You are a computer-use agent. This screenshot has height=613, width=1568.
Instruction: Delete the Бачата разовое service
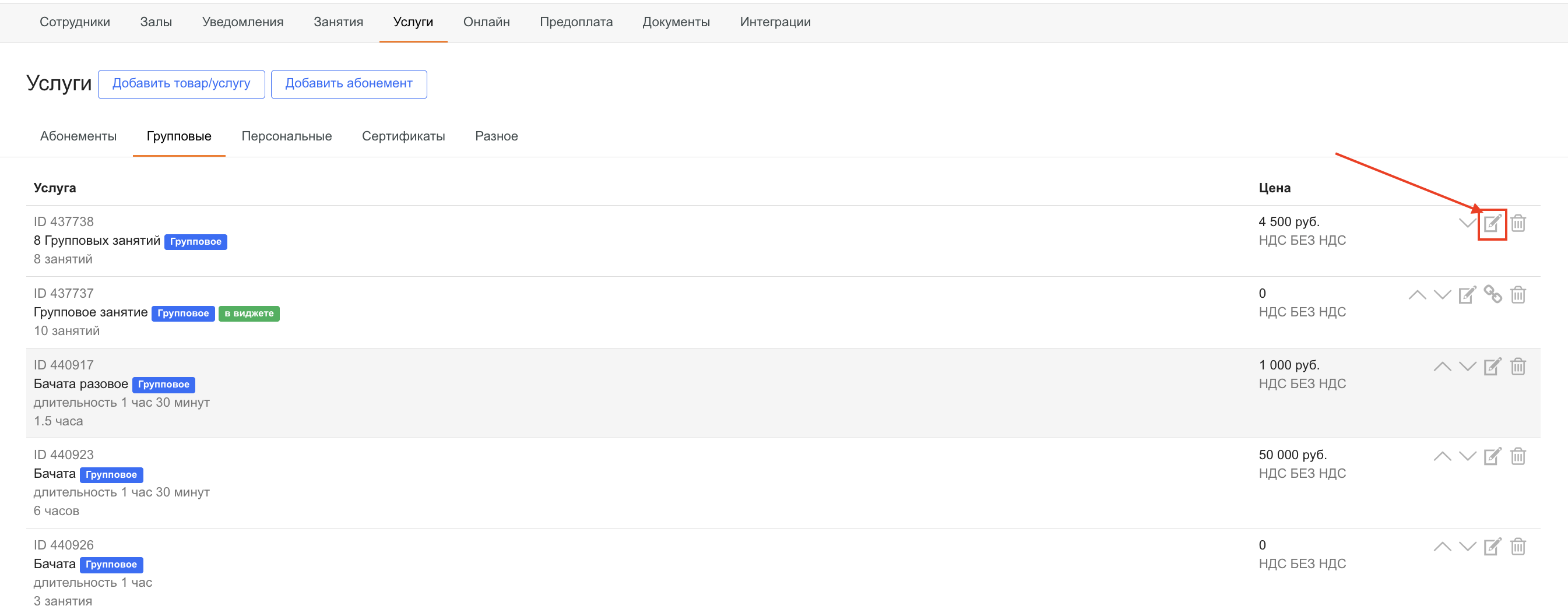coord(1518,367)
